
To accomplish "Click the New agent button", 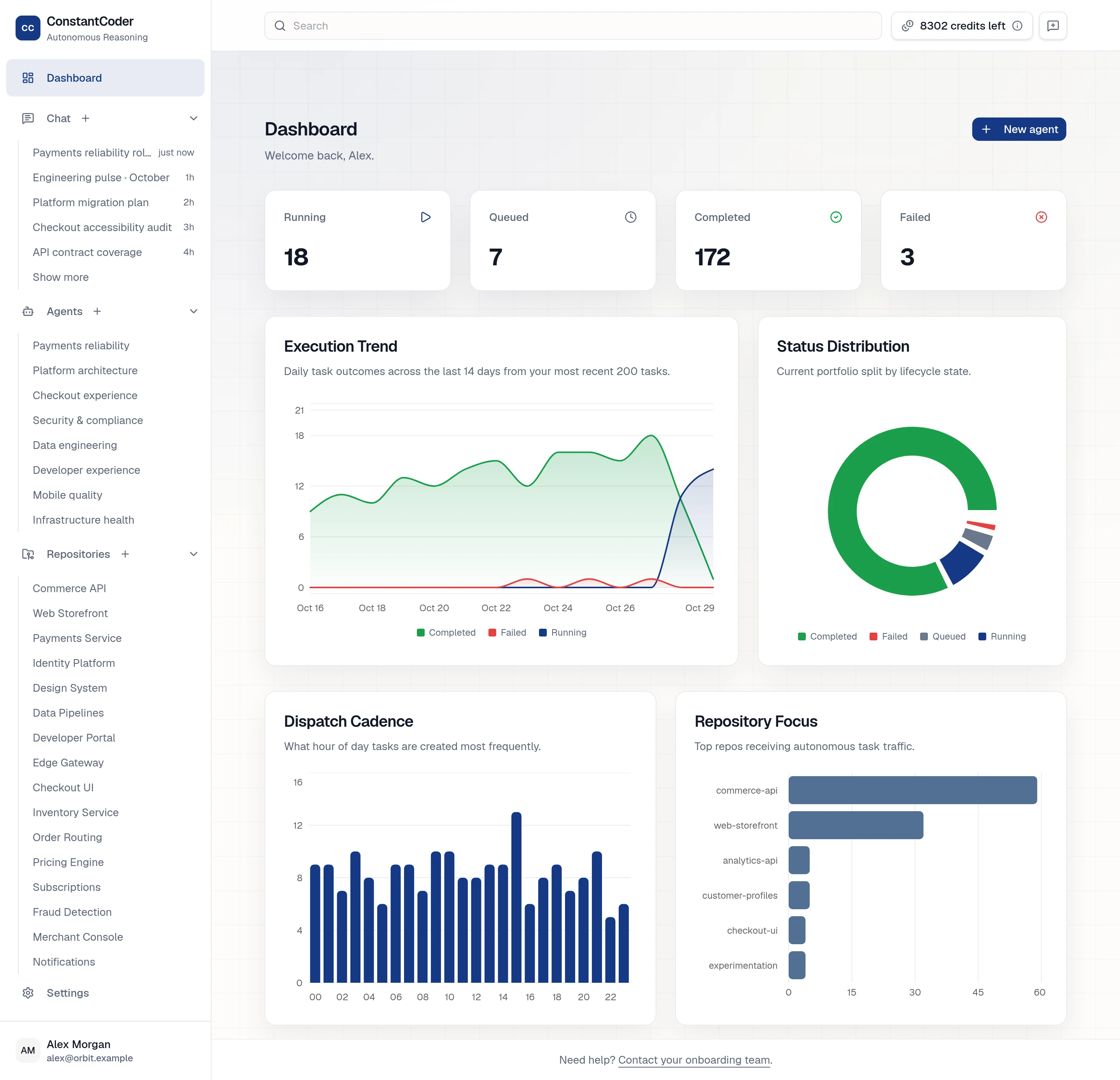I will click(x=1019, y=129).
